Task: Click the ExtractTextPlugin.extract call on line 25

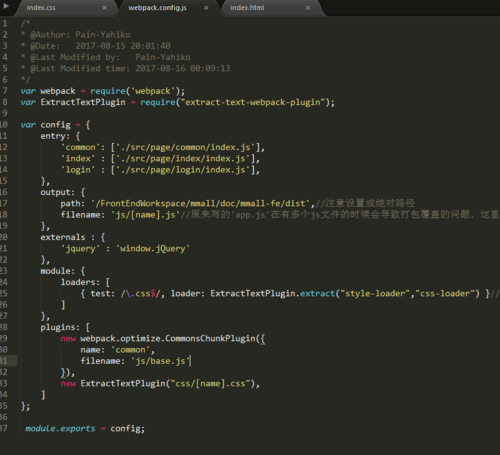Action: coord(272,293)
